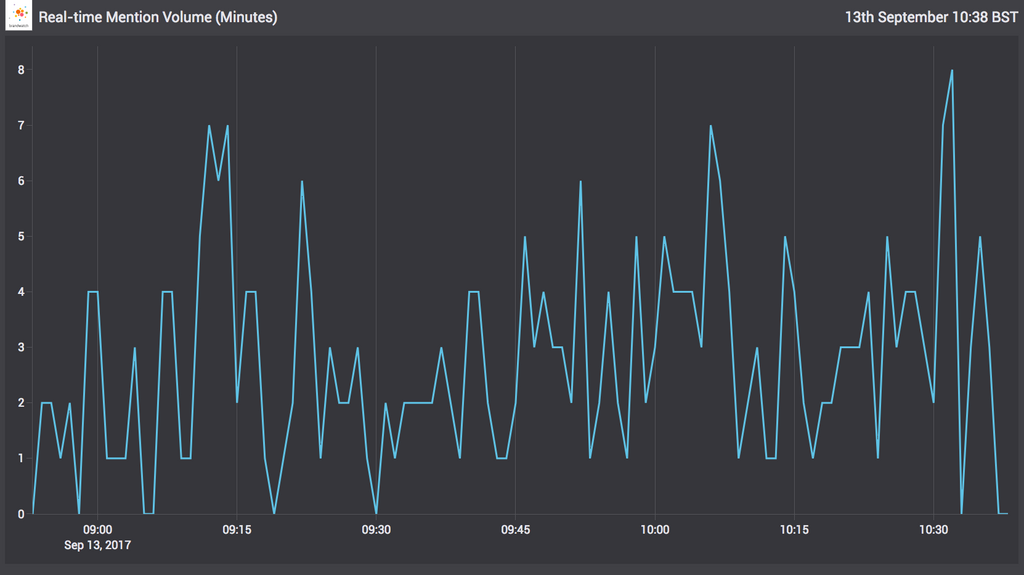Click the 6-mention spike between 09:15 and 09:30
Viewport: 1024px width, 575px height.
coord(302,181)
